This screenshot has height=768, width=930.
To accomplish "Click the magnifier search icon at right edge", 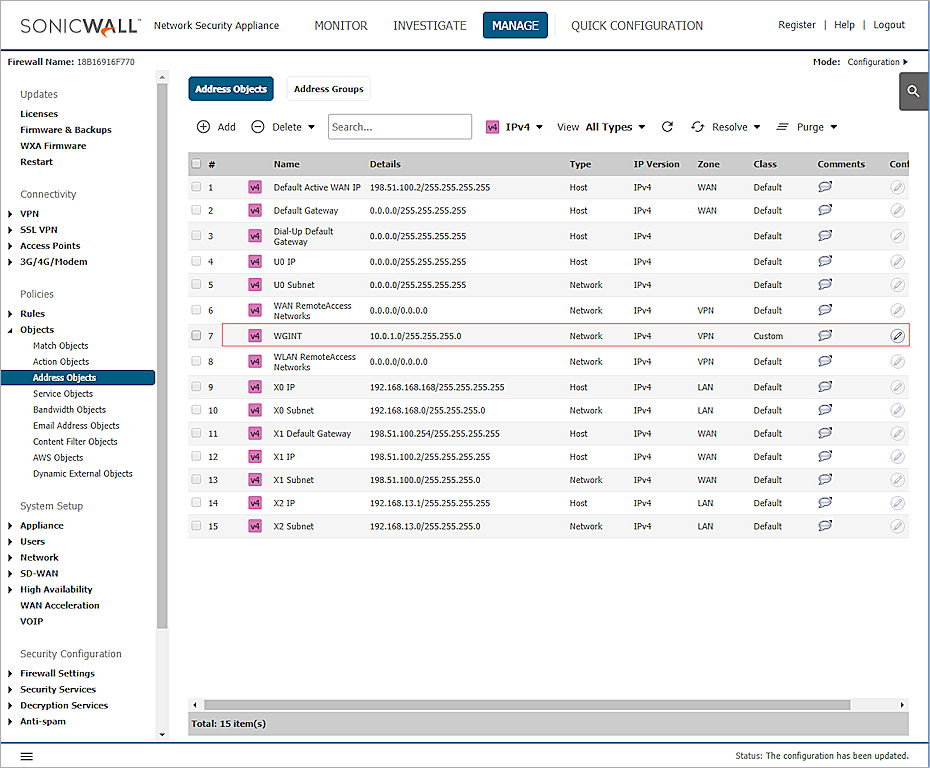I will pos(913,91).
